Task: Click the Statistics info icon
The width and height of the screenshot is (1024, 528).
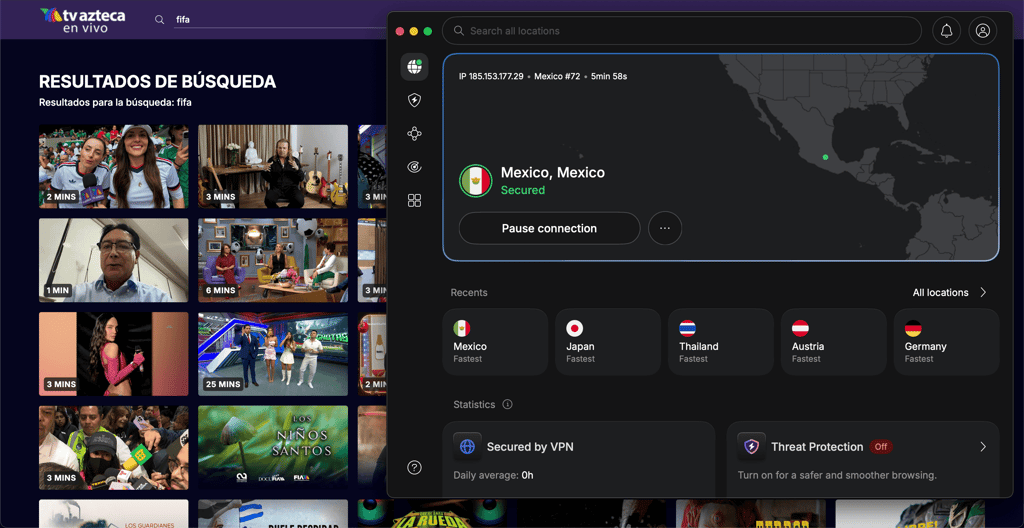Action: (x=507, y=404)
